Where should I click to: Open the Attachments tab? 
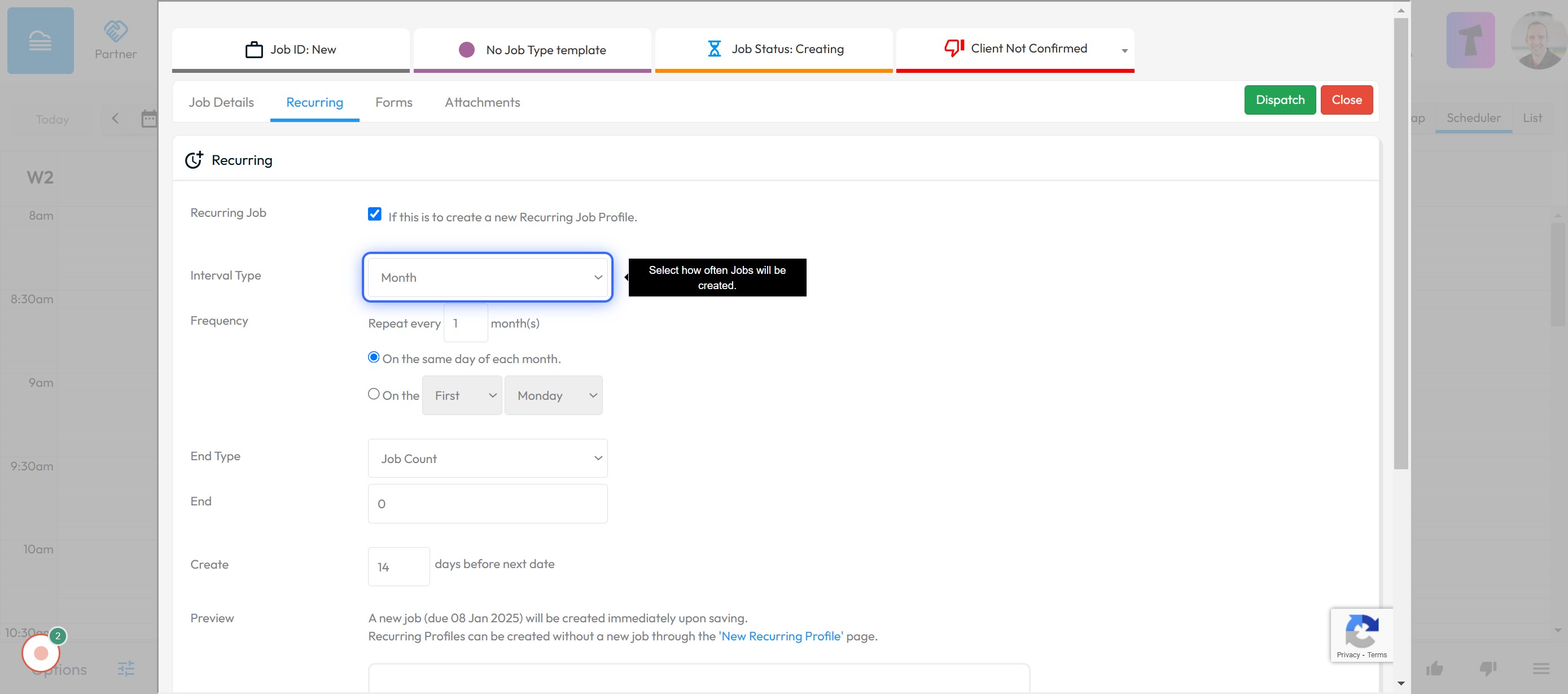click(482, 102)
